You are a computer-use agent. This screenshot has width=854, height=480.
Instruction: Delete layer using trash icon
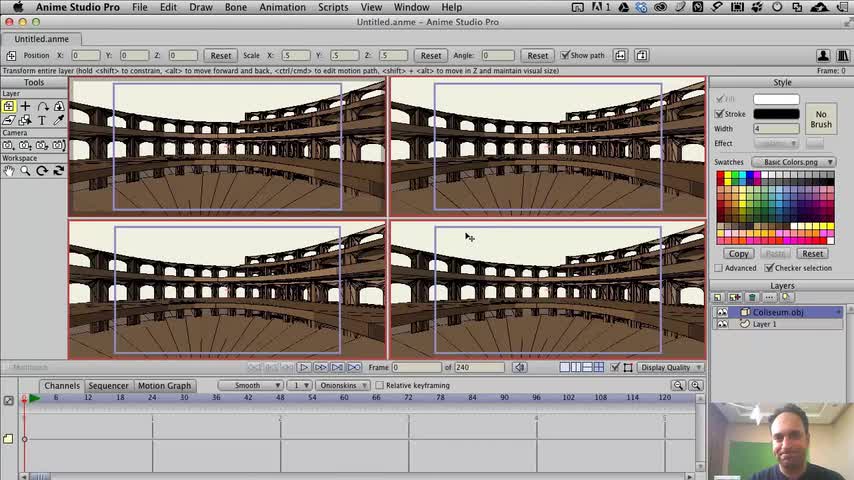752,298
